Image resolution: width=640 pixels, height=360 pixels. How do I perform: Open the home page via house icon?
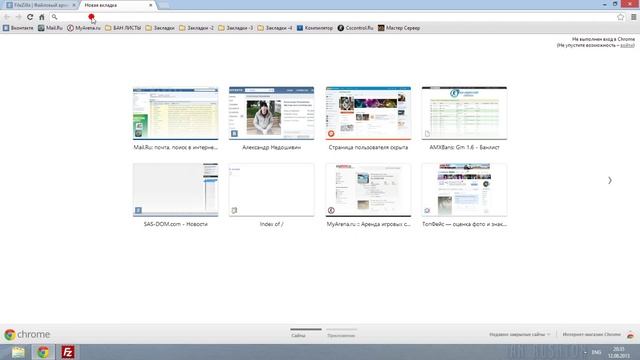[42, 17]
